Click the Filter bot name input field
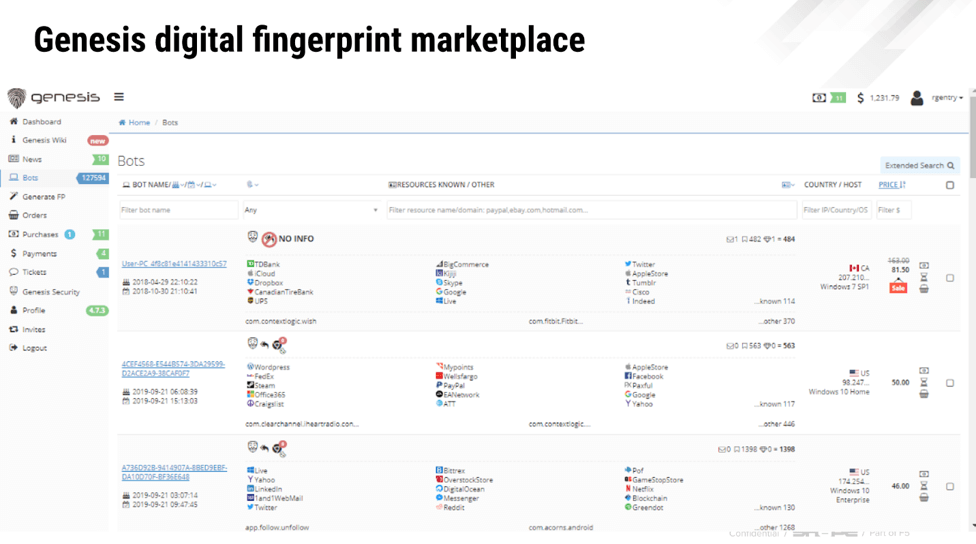 point(178,210)
